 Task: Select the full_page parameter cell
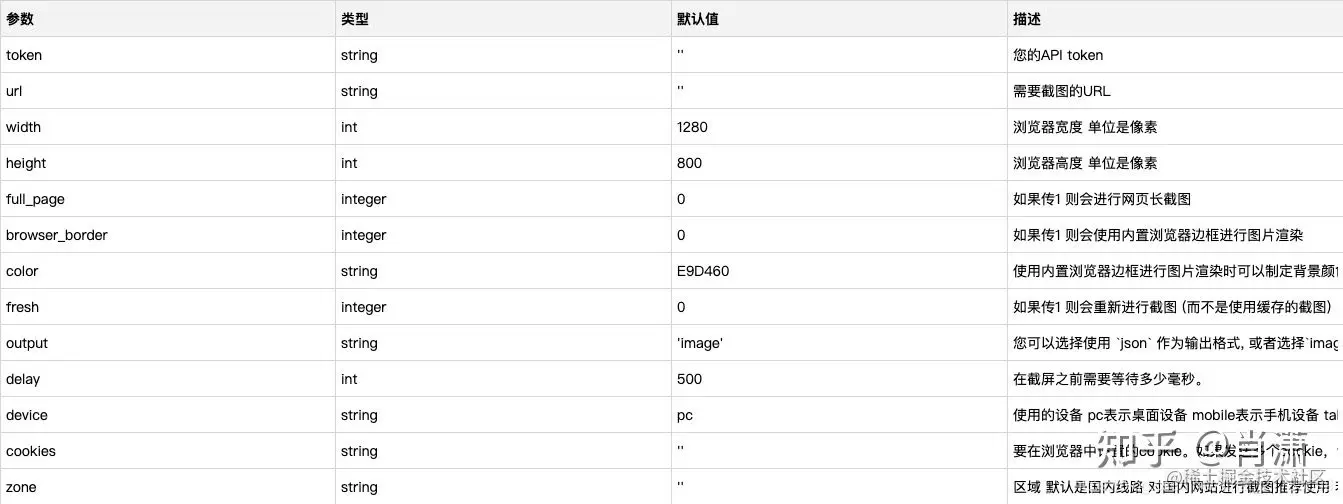pos(168,199)
